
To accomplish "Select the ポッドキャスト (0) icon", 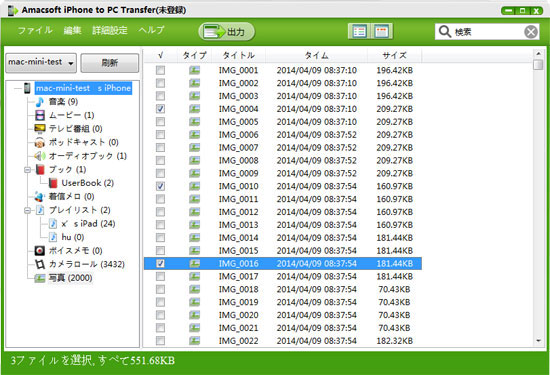I will [x=40, y=142].
